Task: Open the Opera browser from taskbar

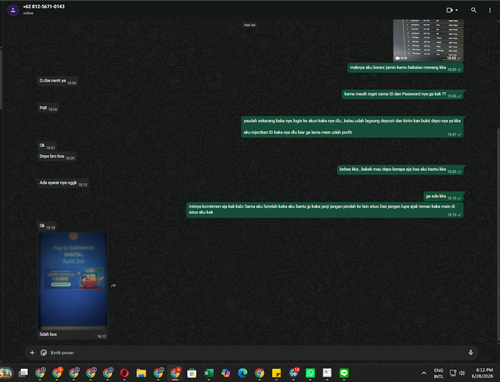Action: (124, 373)
